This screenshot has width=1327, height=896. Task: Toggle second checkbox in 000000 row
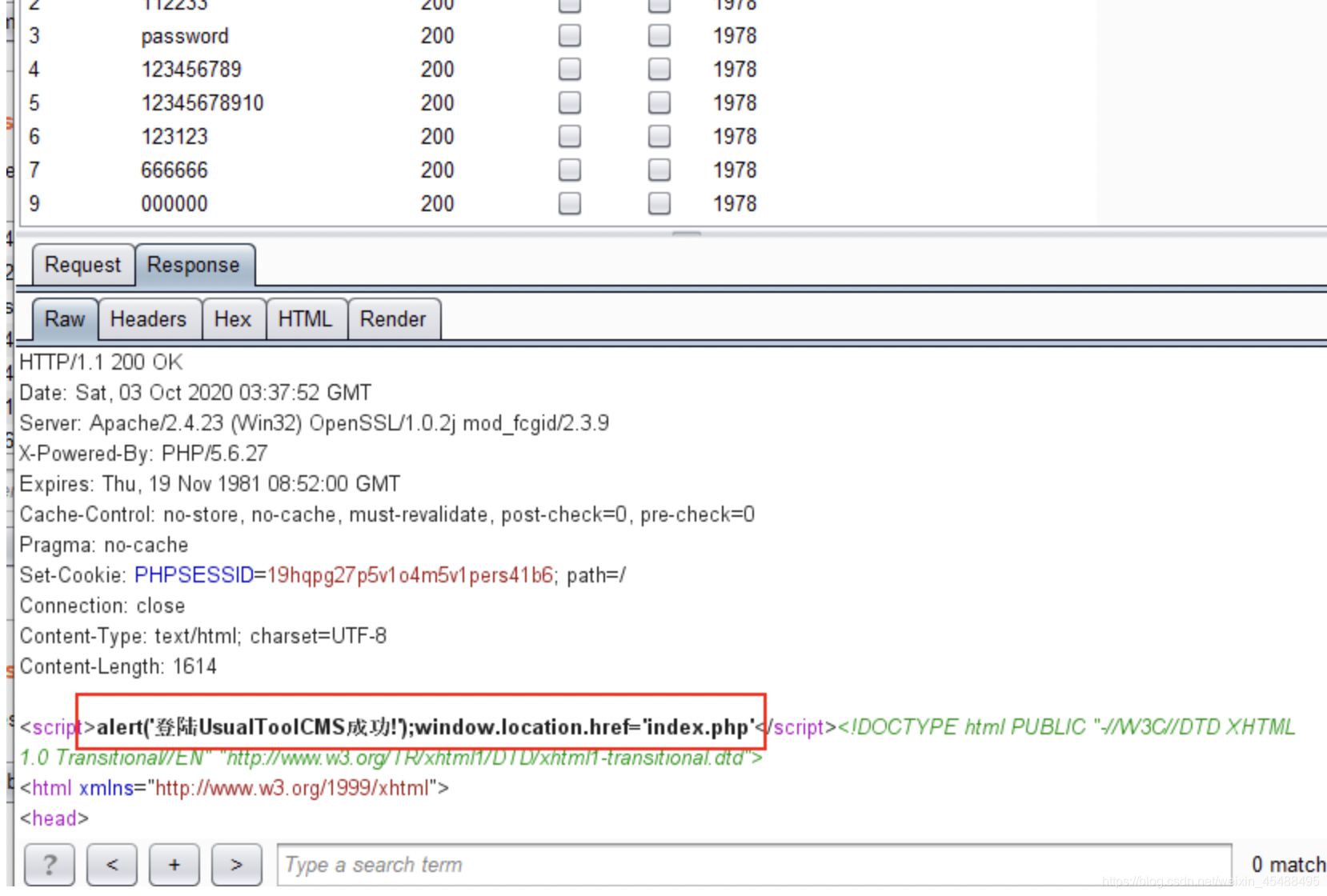tap(659, 203)
